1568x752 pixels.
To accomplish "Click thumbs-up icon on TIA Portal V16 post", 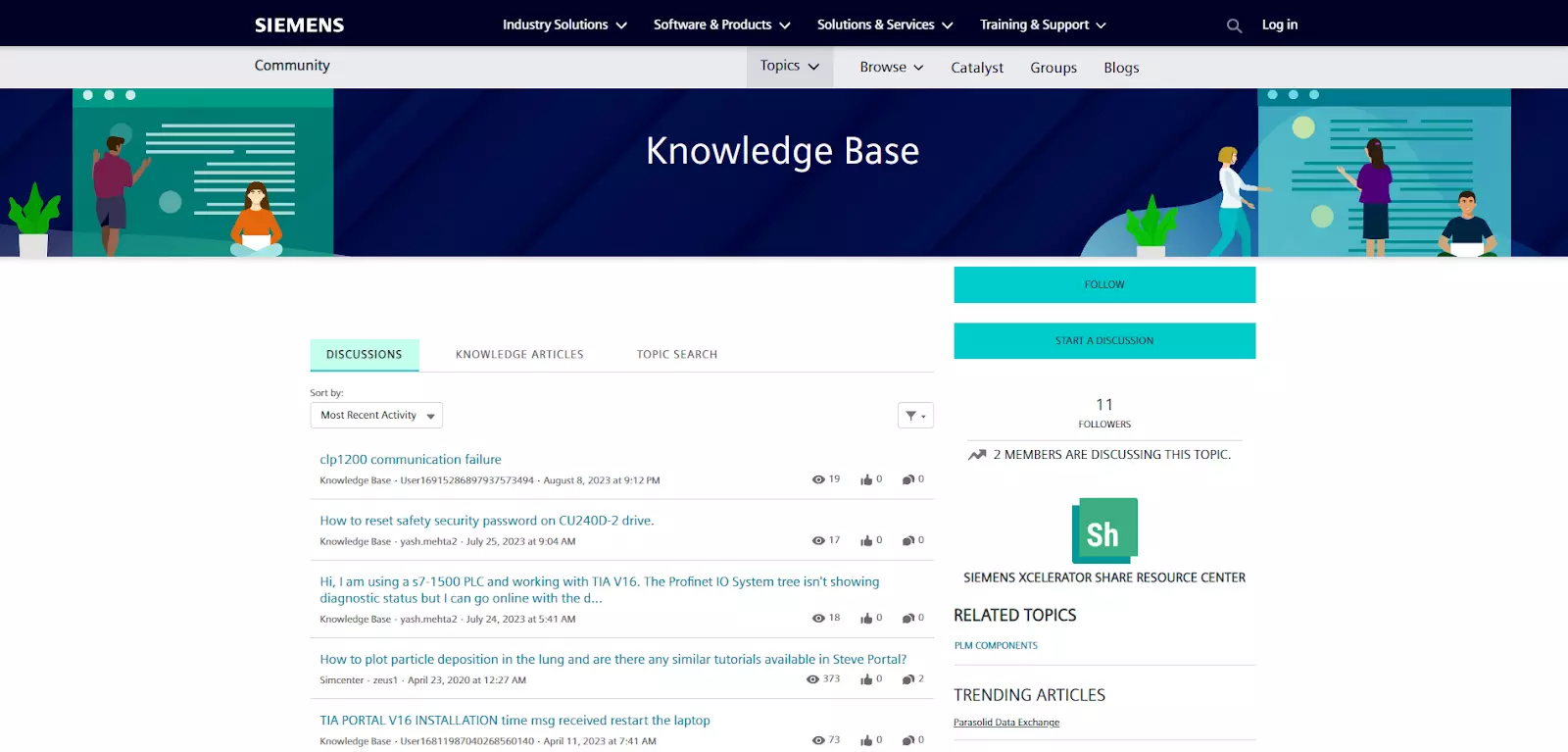I will 866,740.
